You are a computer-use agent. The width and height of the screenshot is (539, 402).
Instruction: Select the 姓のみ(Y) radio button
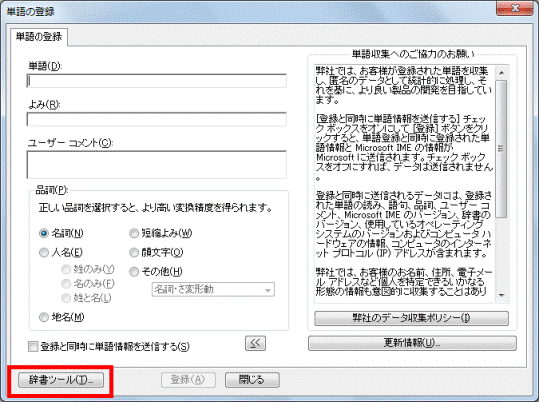pyautogui.click(x=66, y=269)
